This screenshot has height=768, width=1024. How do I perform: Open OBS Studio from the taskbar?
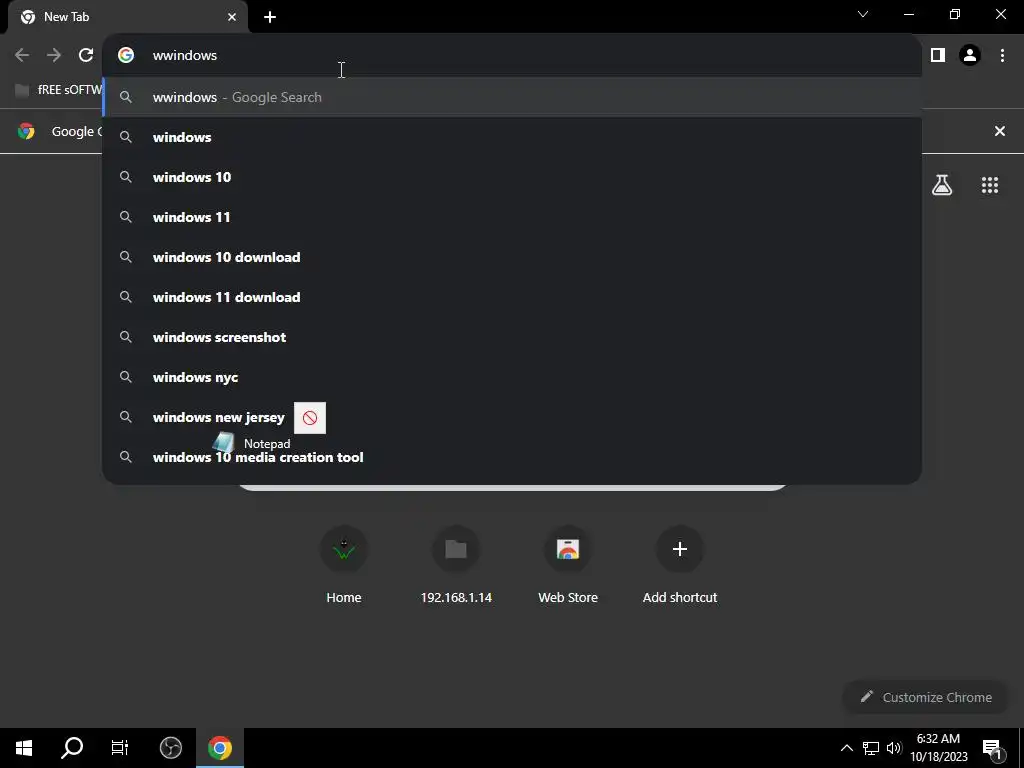coord(171,748)
